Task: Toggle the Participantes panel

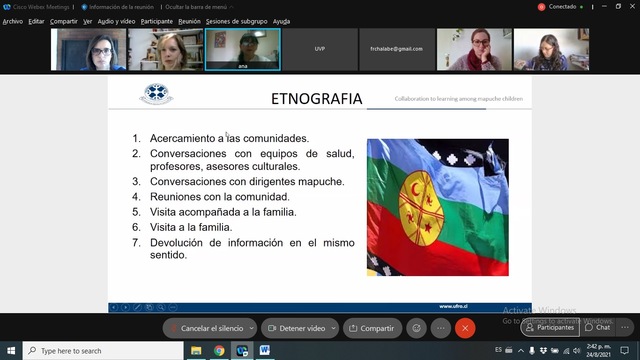Action: [x=550, y=327]
